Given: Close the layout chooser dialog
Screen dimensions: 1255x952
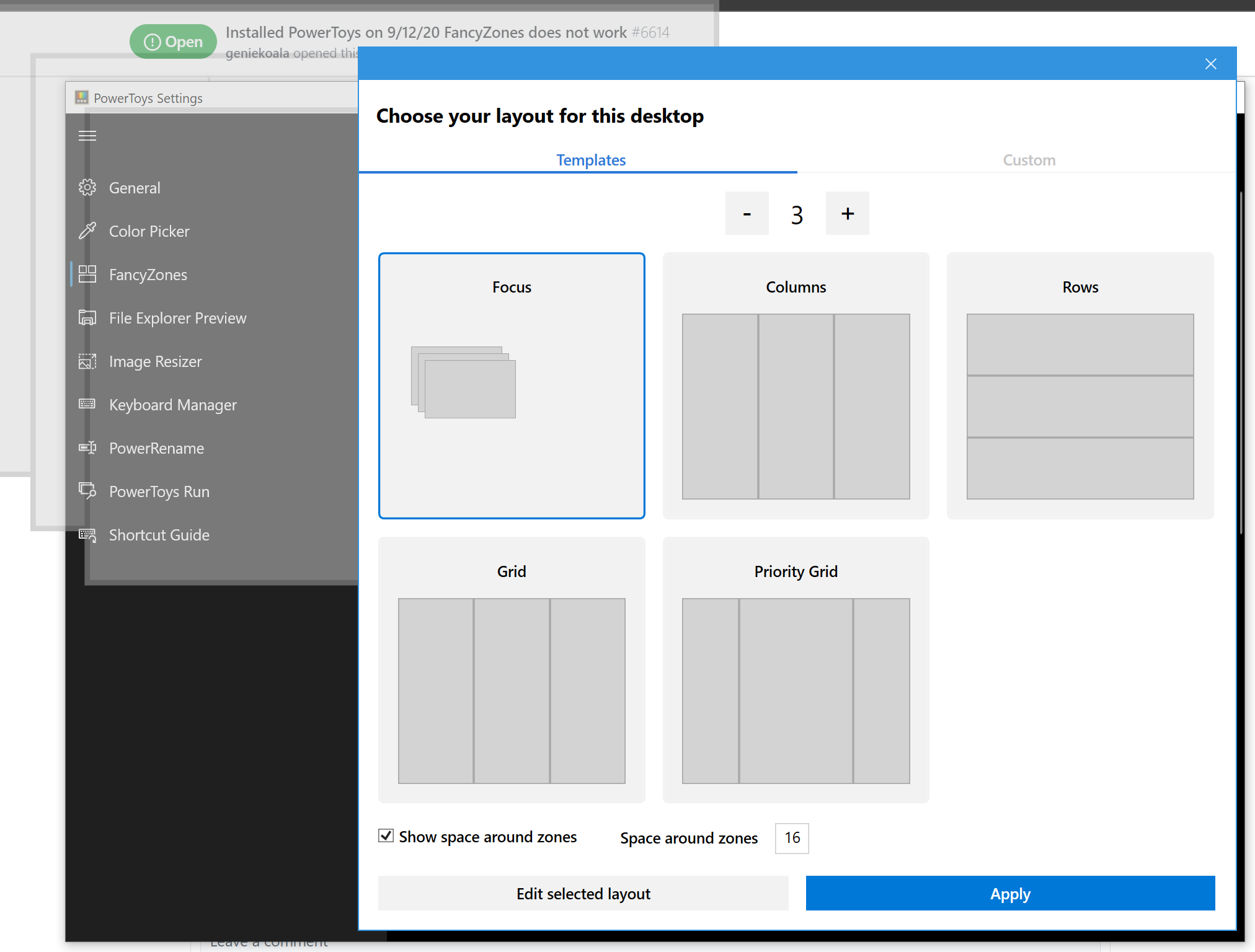Looking at the screenshot, I should [1210, 64].
